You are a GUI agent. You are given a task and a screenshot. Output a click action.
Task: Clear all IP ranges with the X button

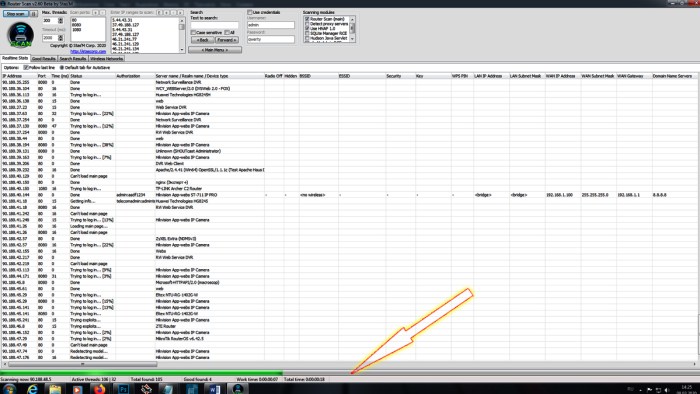click(181, 12)
